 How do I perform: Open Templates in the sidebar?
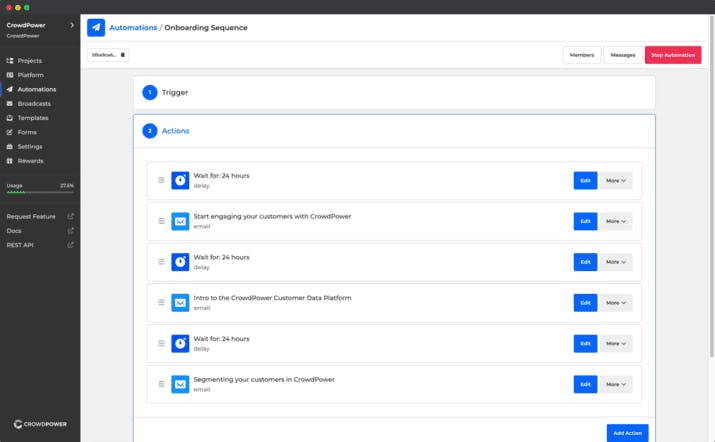(x=33, y=118)
